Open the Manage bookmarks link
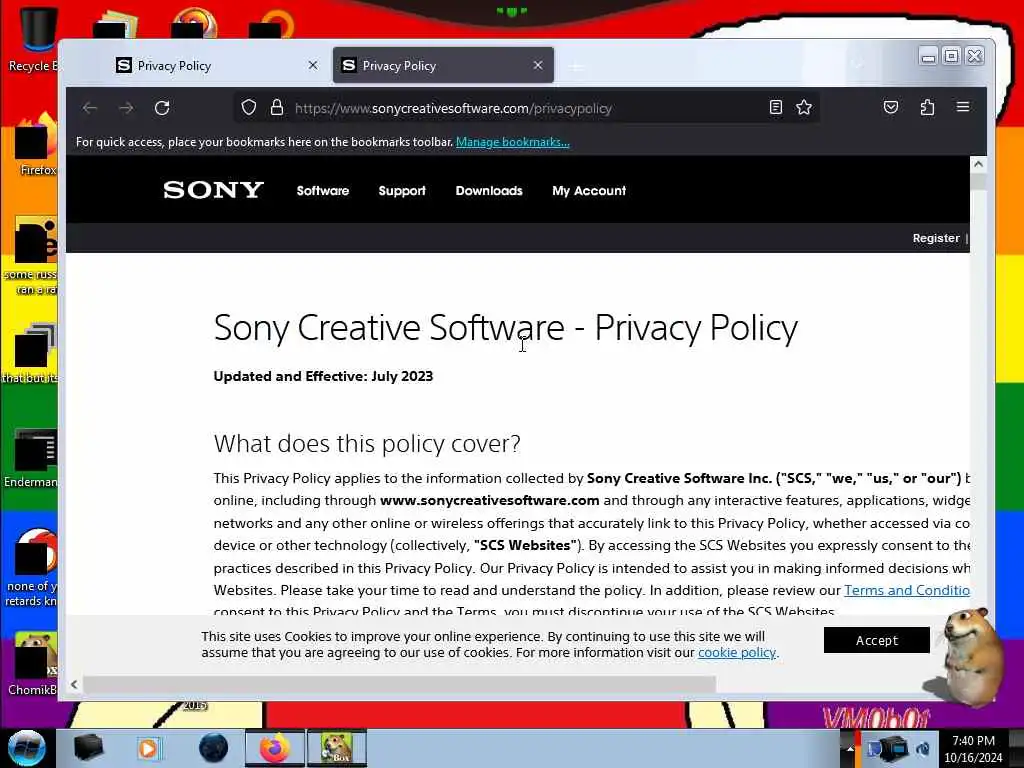The height and width of the screenshot is (768, 1024). 513,142
